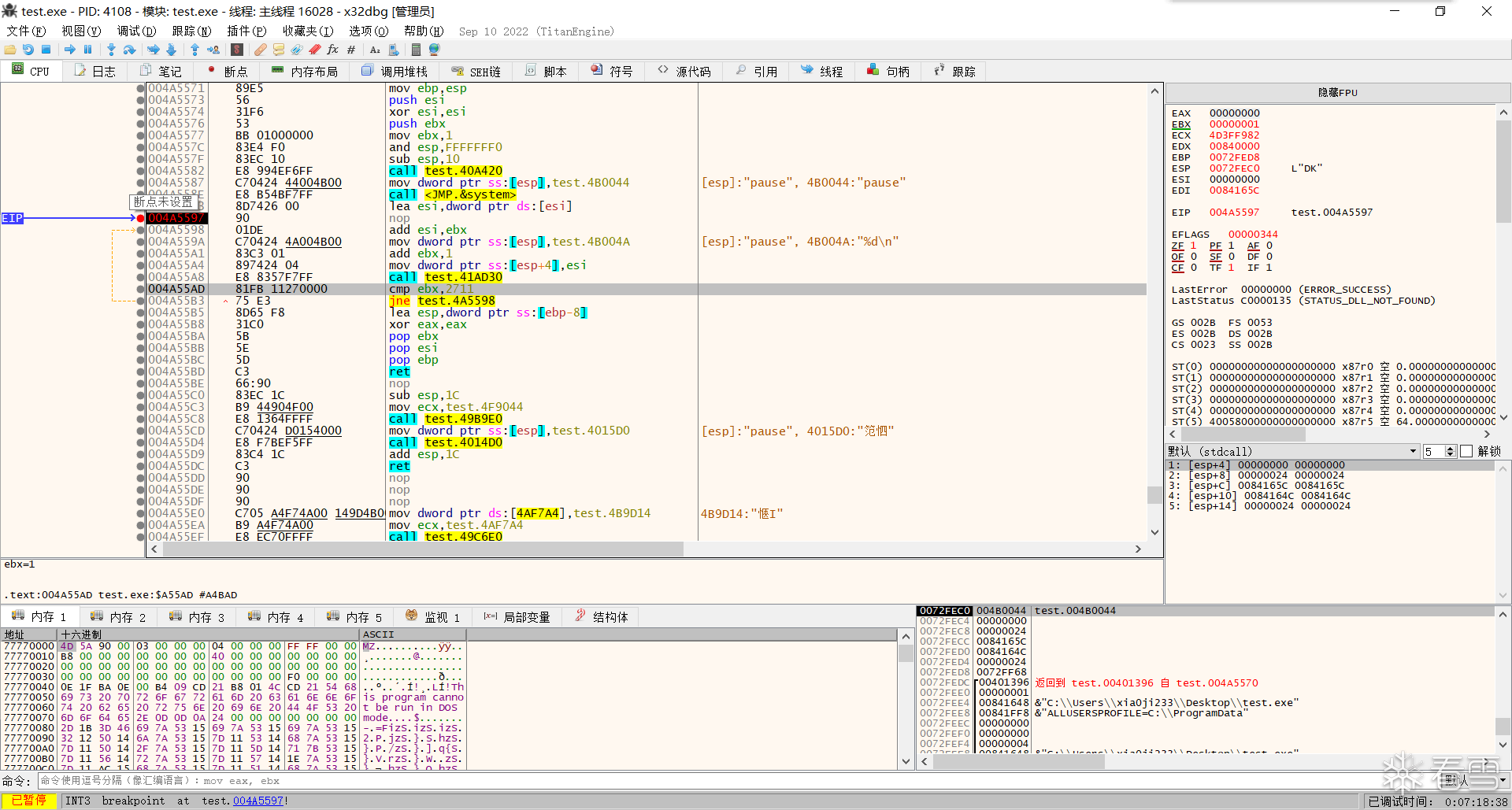Click the 十六进制 column header in dump

coord(209,634)
